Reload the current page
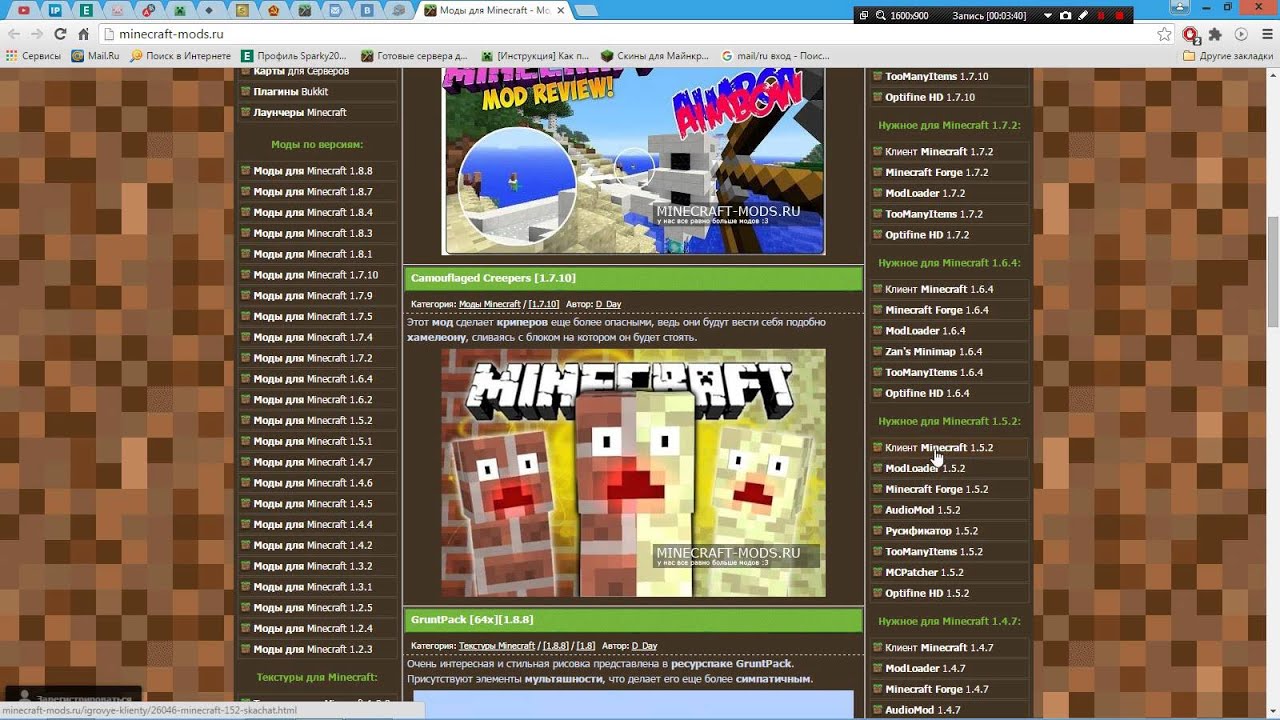The width and height of the screenshot is (1280, 720). click(x=60, y=34)
